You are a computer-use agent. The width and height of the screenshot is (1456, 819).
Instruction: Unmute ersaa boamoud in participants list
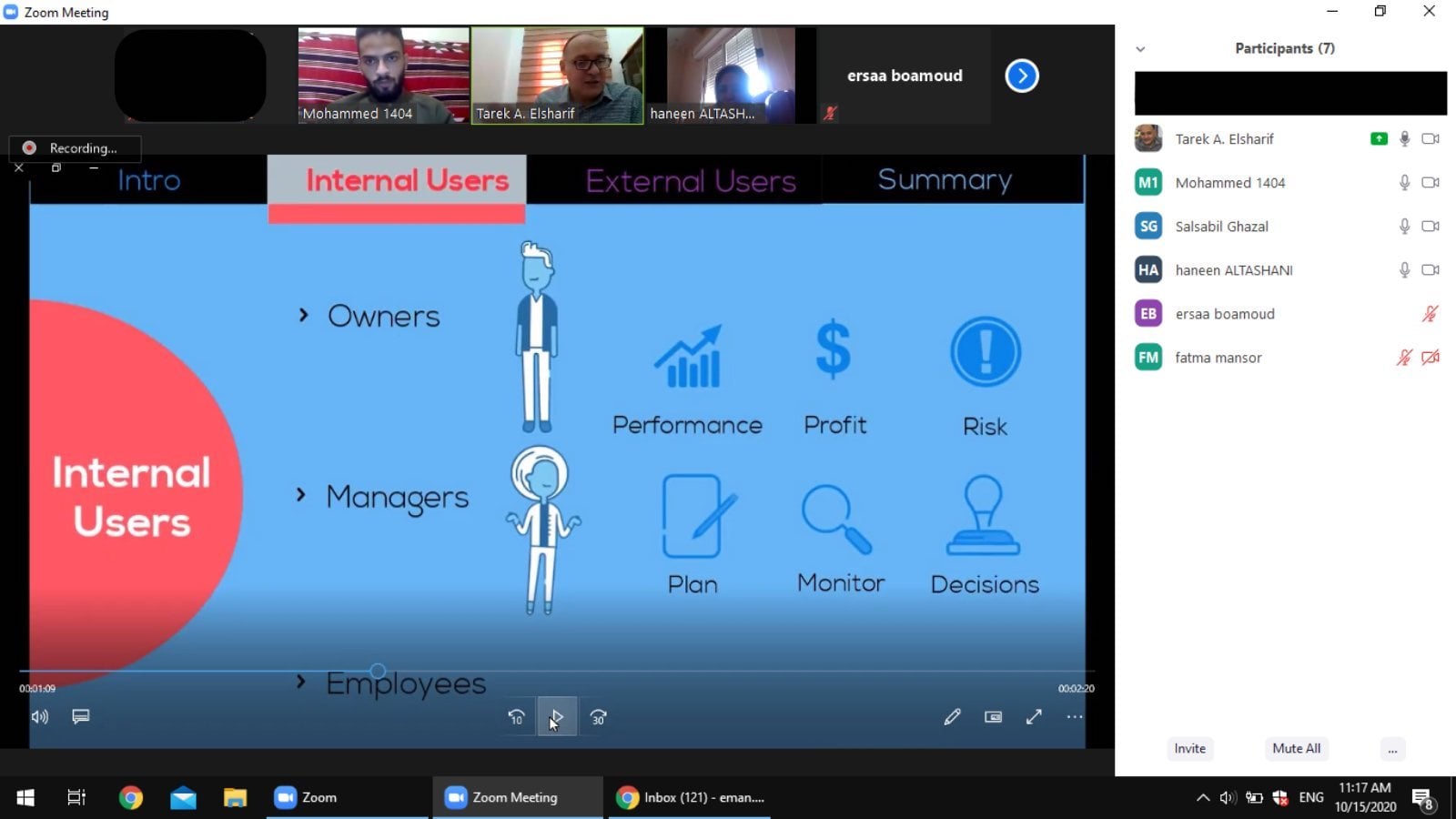coord(1430,314)
